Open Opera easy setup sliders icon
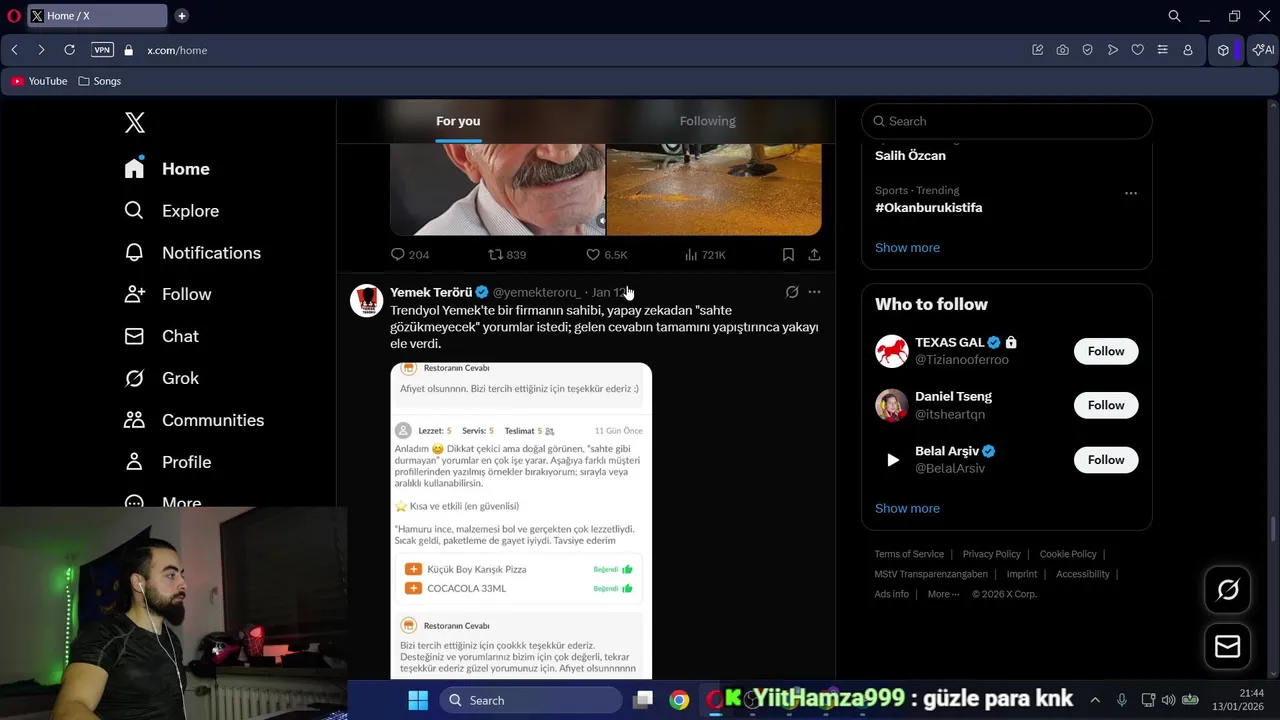Viewport: 1280px width, 720px height. click(1162, 50)
